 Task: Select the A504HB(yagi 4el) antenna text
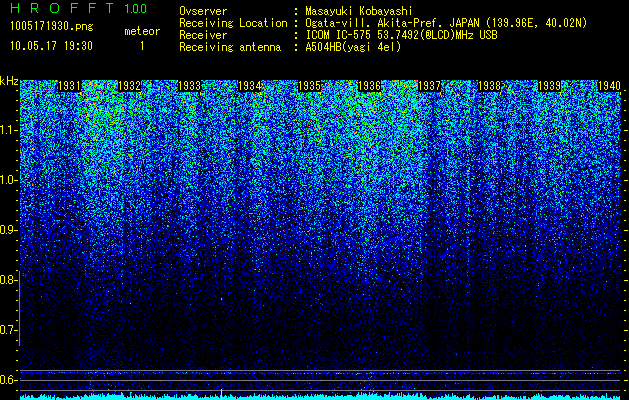click(353, 47)
